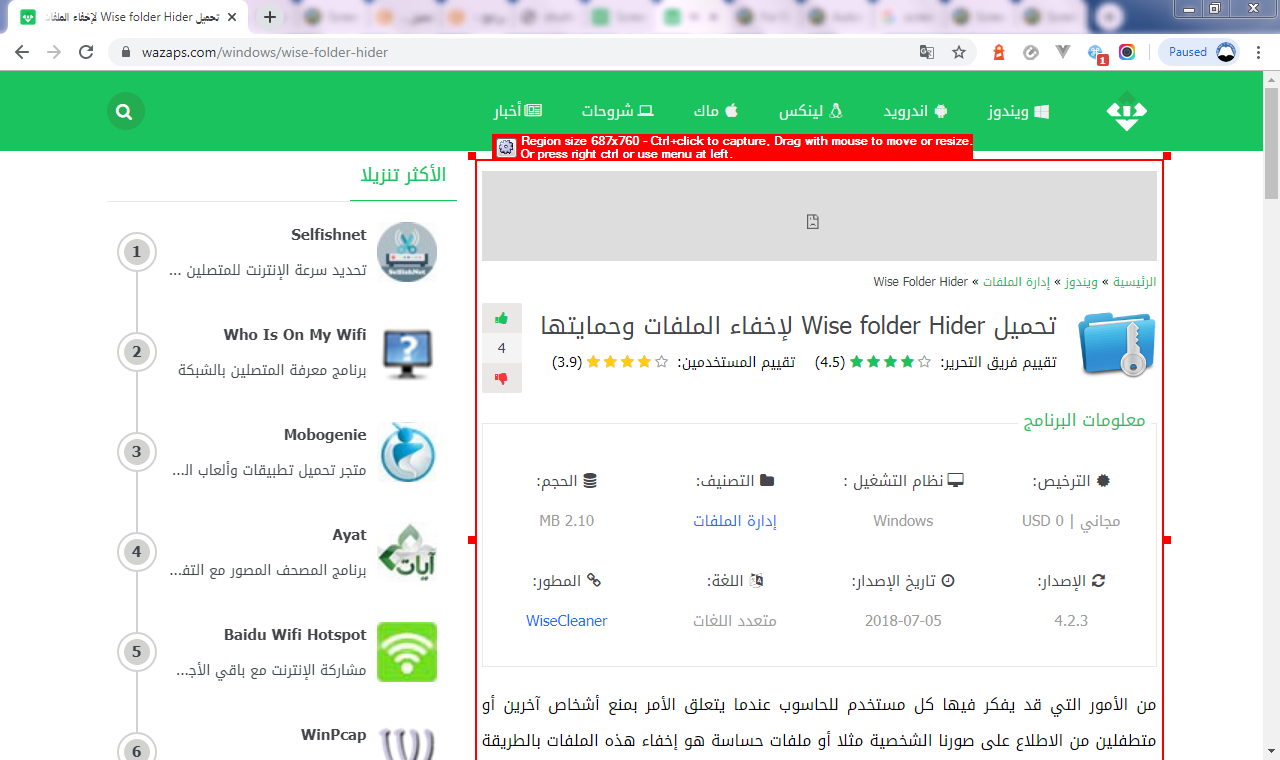Open the Mobogenie title link
Viewport: 1280px width, 760px height.
point(325,435)
